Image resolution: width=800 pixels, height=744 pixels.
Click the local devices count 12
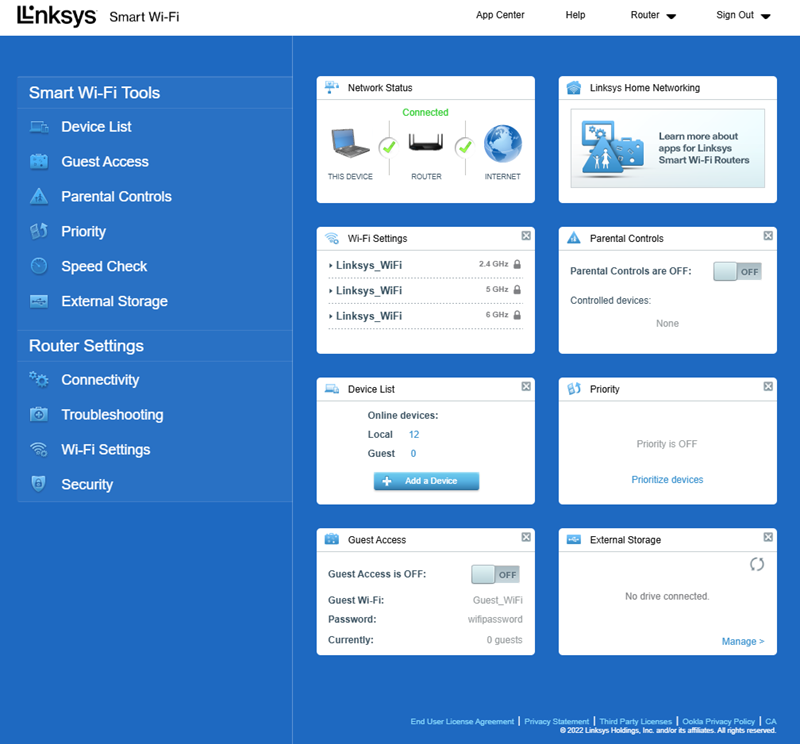click(414, 434)
